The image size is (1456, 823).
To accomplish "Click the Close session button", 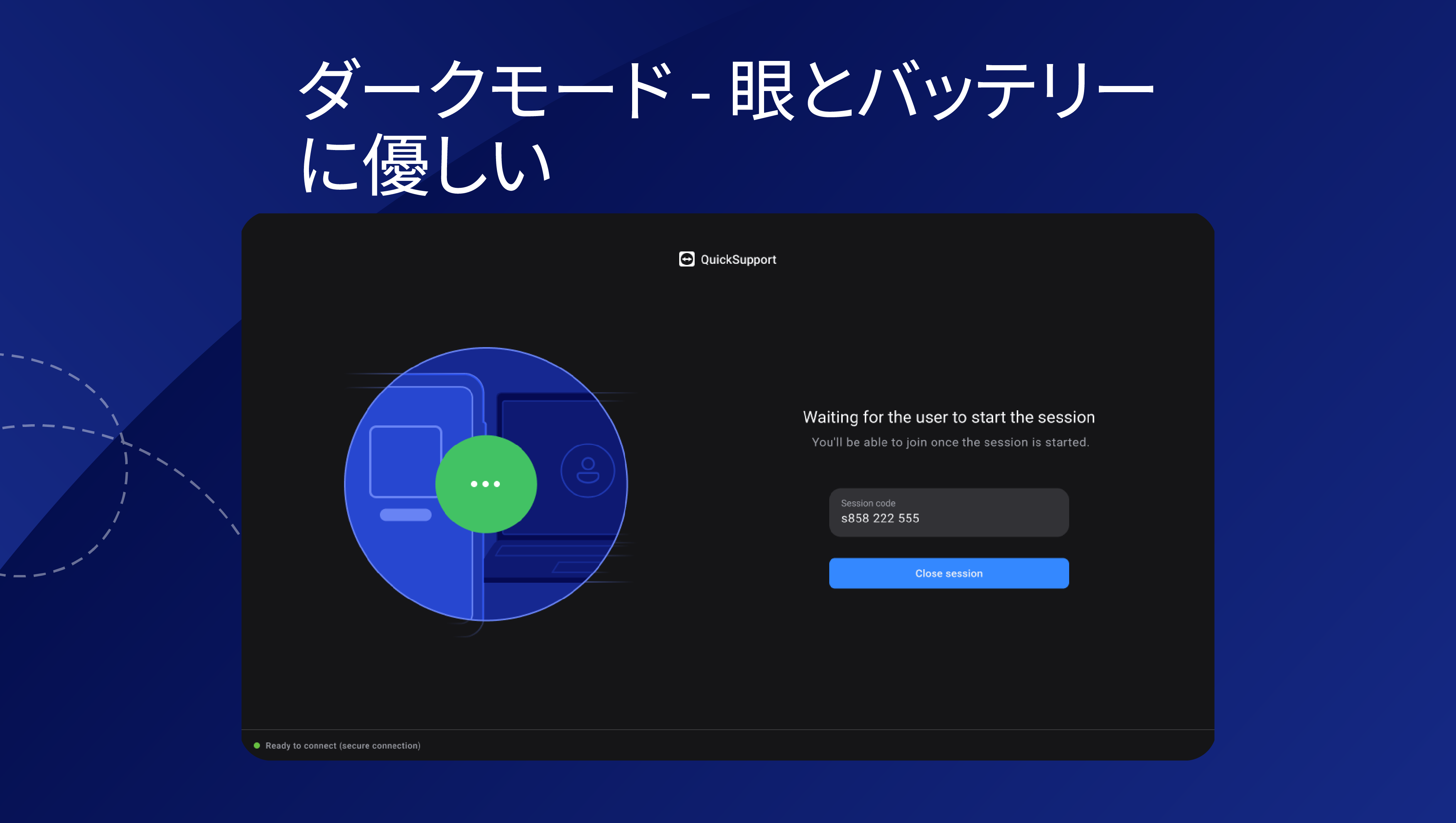I will (948, 573).
